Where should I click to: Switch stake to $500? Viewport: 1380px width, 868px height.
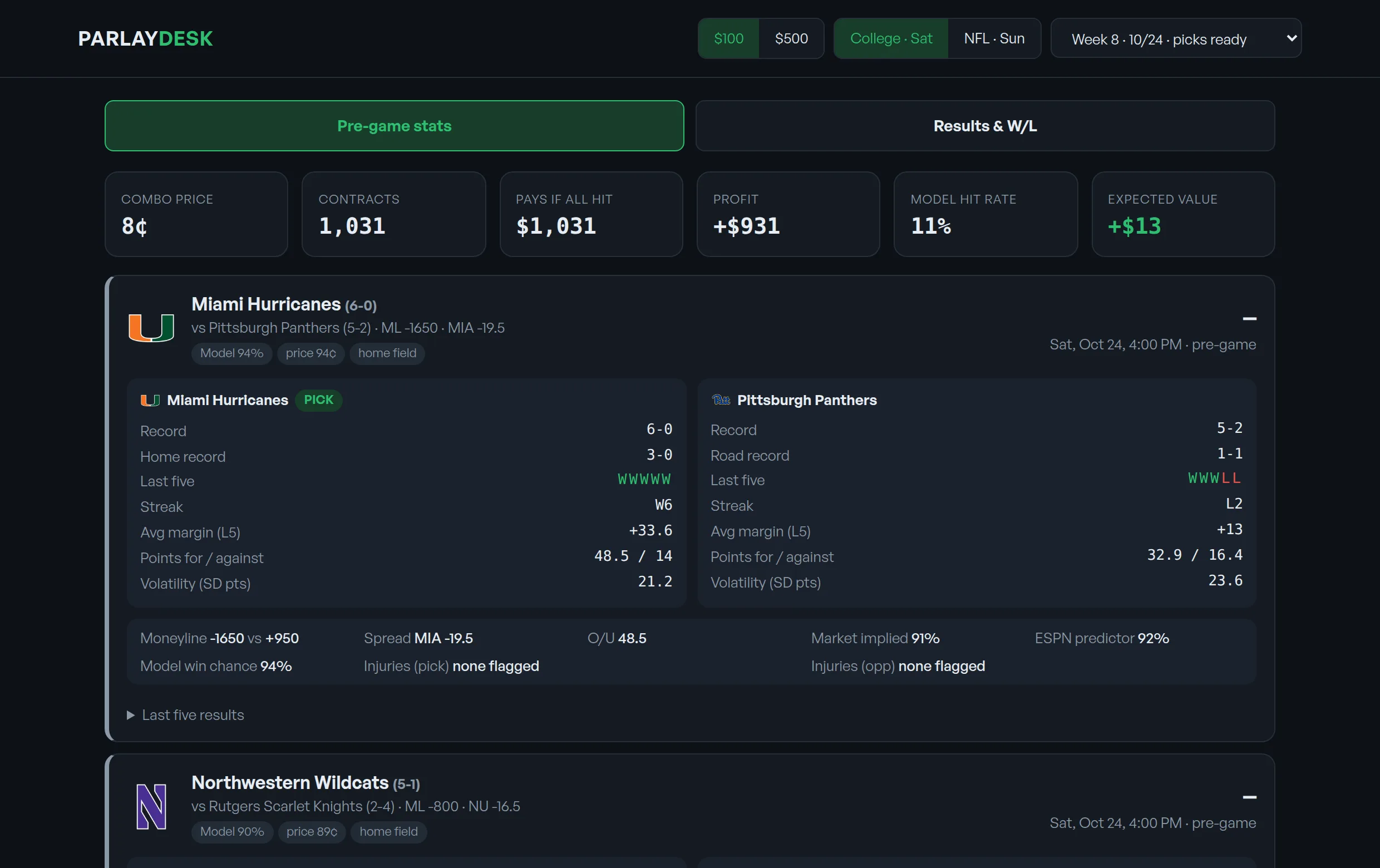click(791, 38)
